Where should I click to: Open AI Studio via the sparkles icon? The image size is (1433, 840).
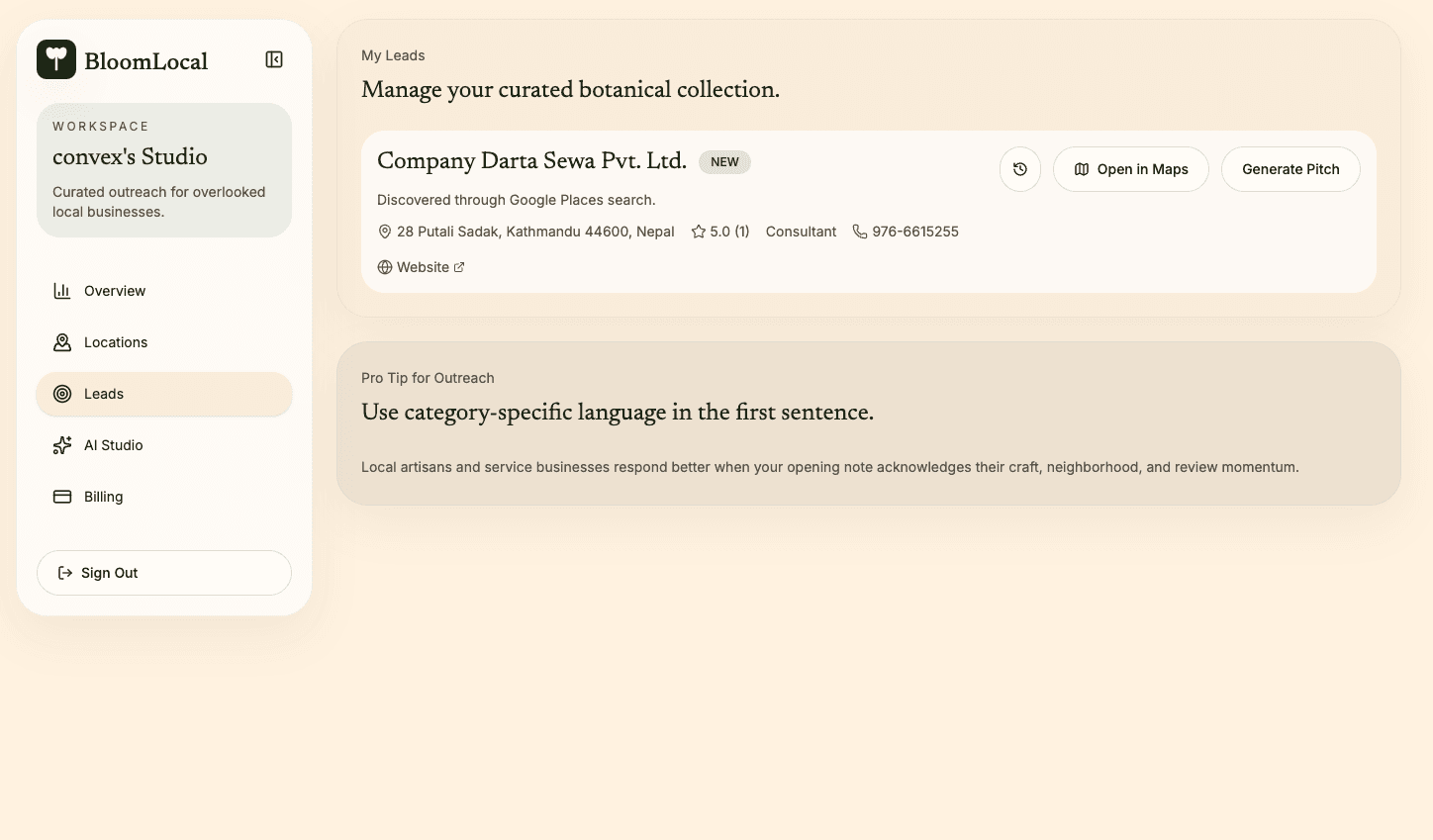pyautogui.click(x=61, y=444)
